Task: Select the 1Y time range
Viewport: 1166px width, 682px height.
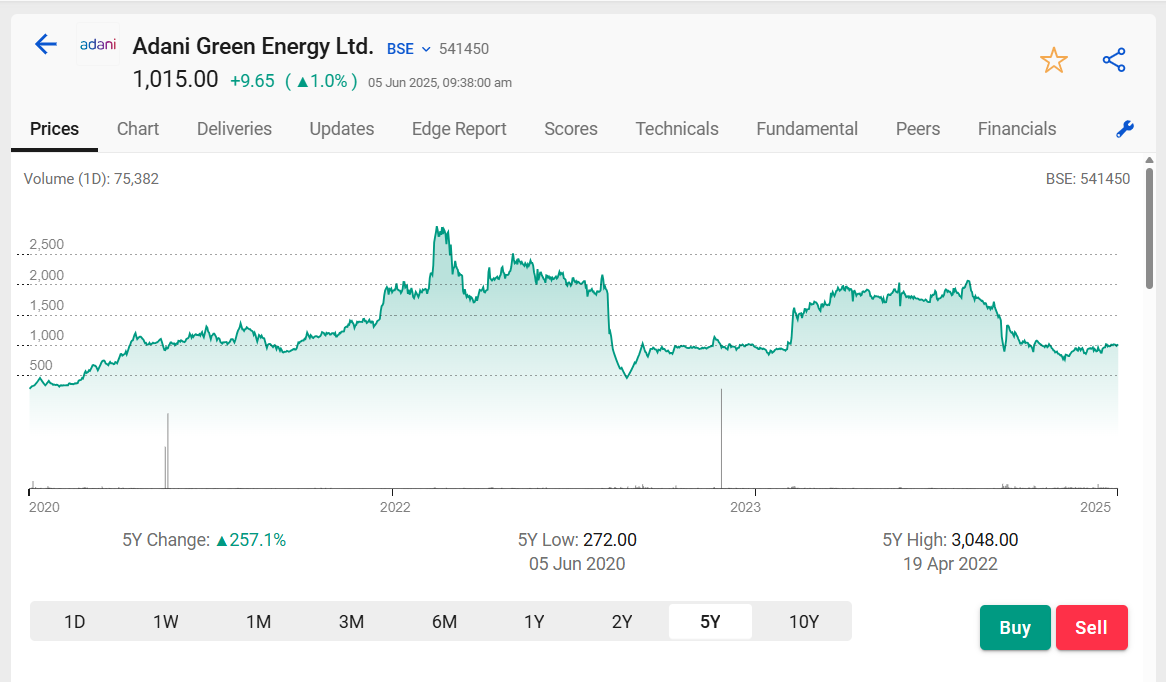Action: (x=534, y=621)
